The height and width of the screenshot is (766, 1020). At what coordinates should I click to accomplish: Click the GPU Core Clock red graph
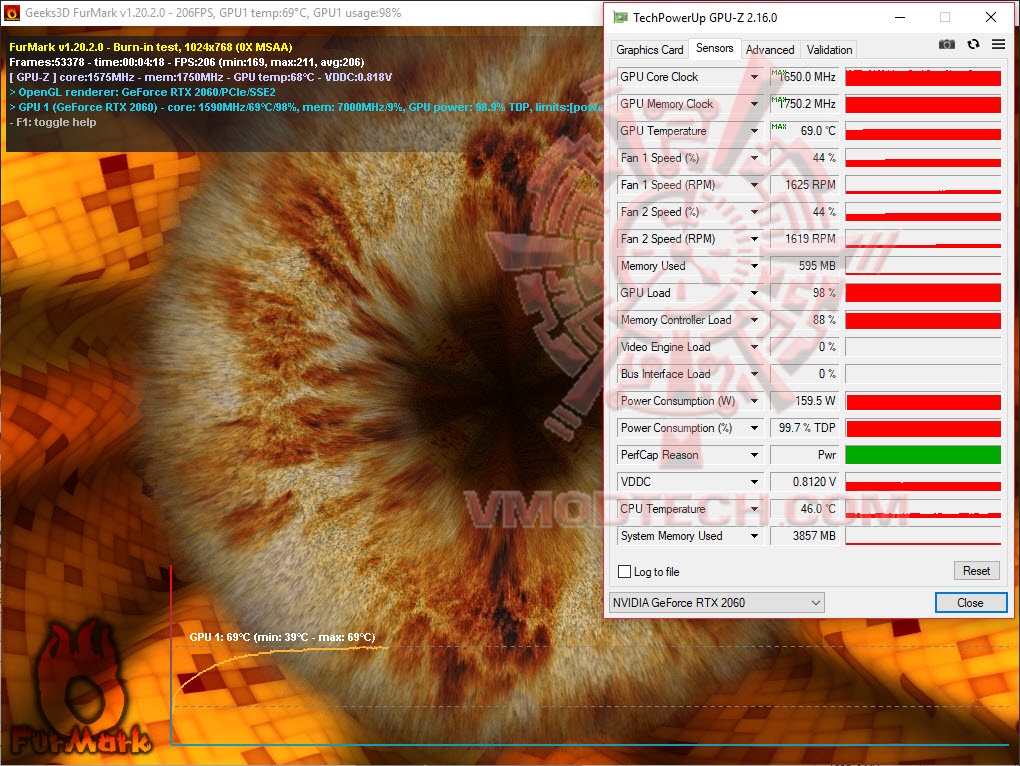tap(922, 77)
